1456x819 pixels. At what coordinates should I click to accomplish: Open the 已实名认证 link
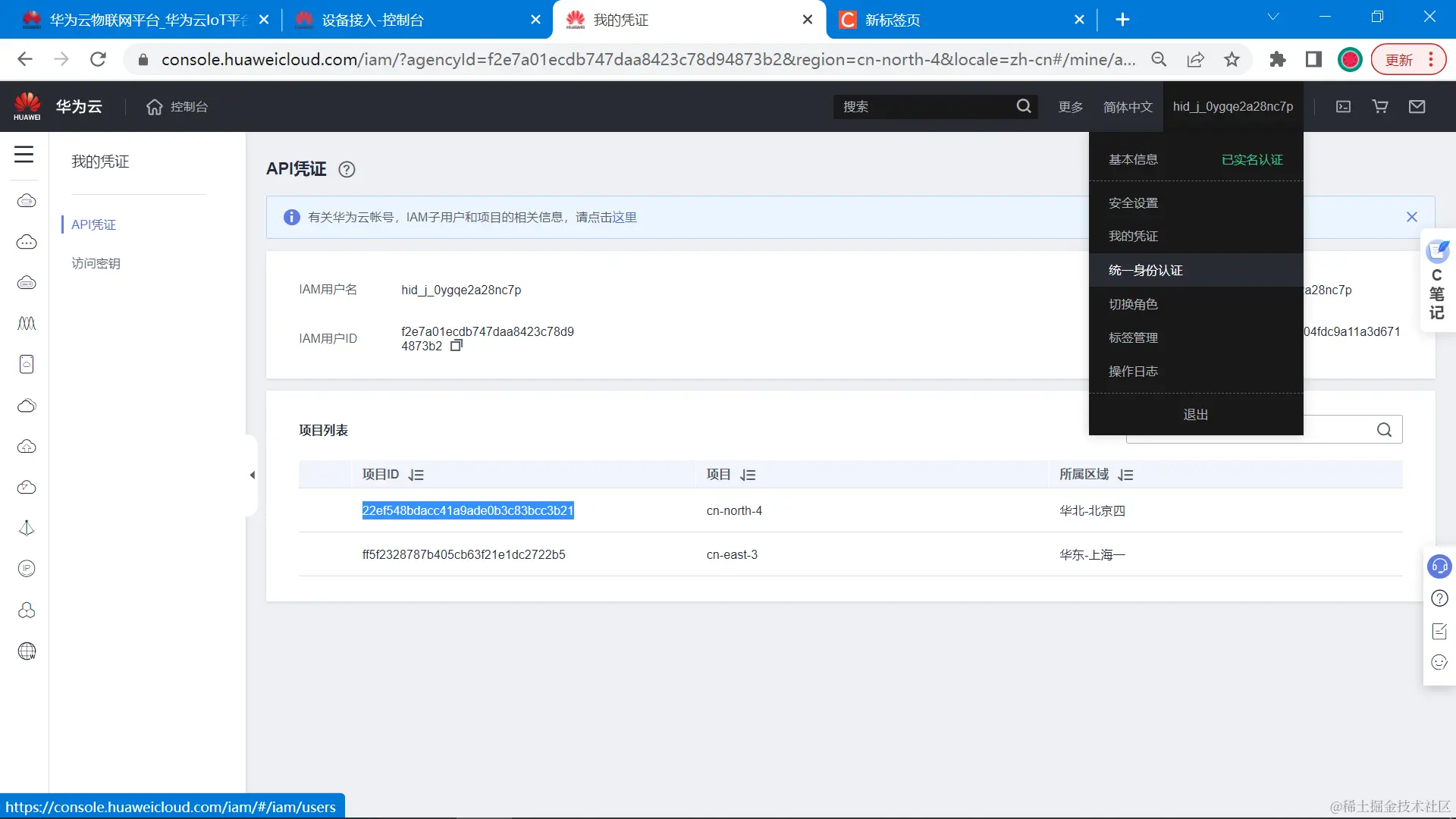pos(1252,160)
